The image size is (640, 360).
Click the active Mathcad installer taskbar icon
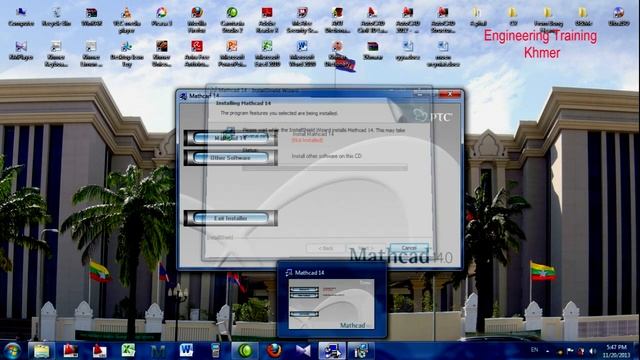pos(332,351)
